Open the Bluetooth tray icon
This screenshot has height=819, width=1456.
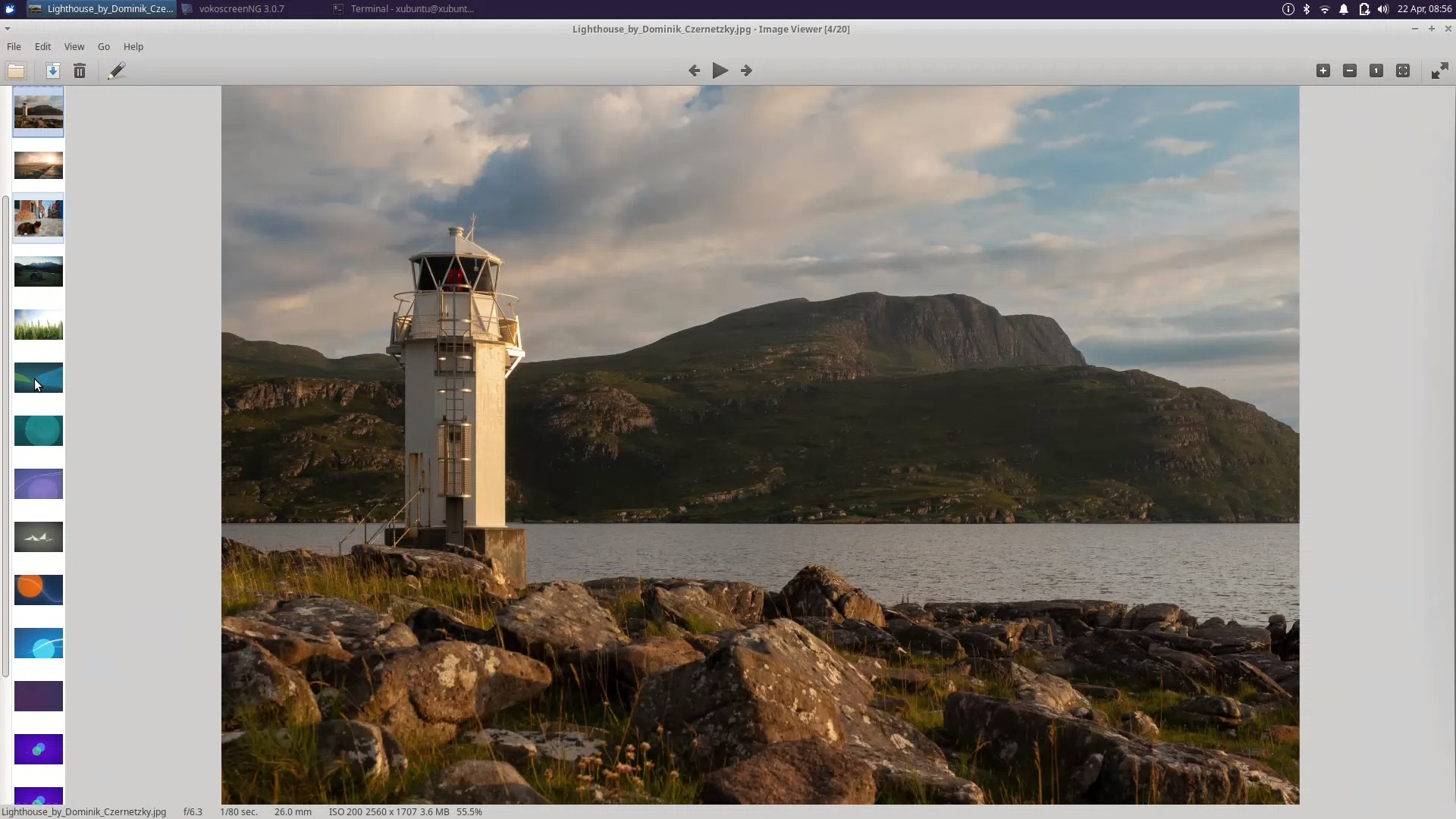pos(1307,9)
